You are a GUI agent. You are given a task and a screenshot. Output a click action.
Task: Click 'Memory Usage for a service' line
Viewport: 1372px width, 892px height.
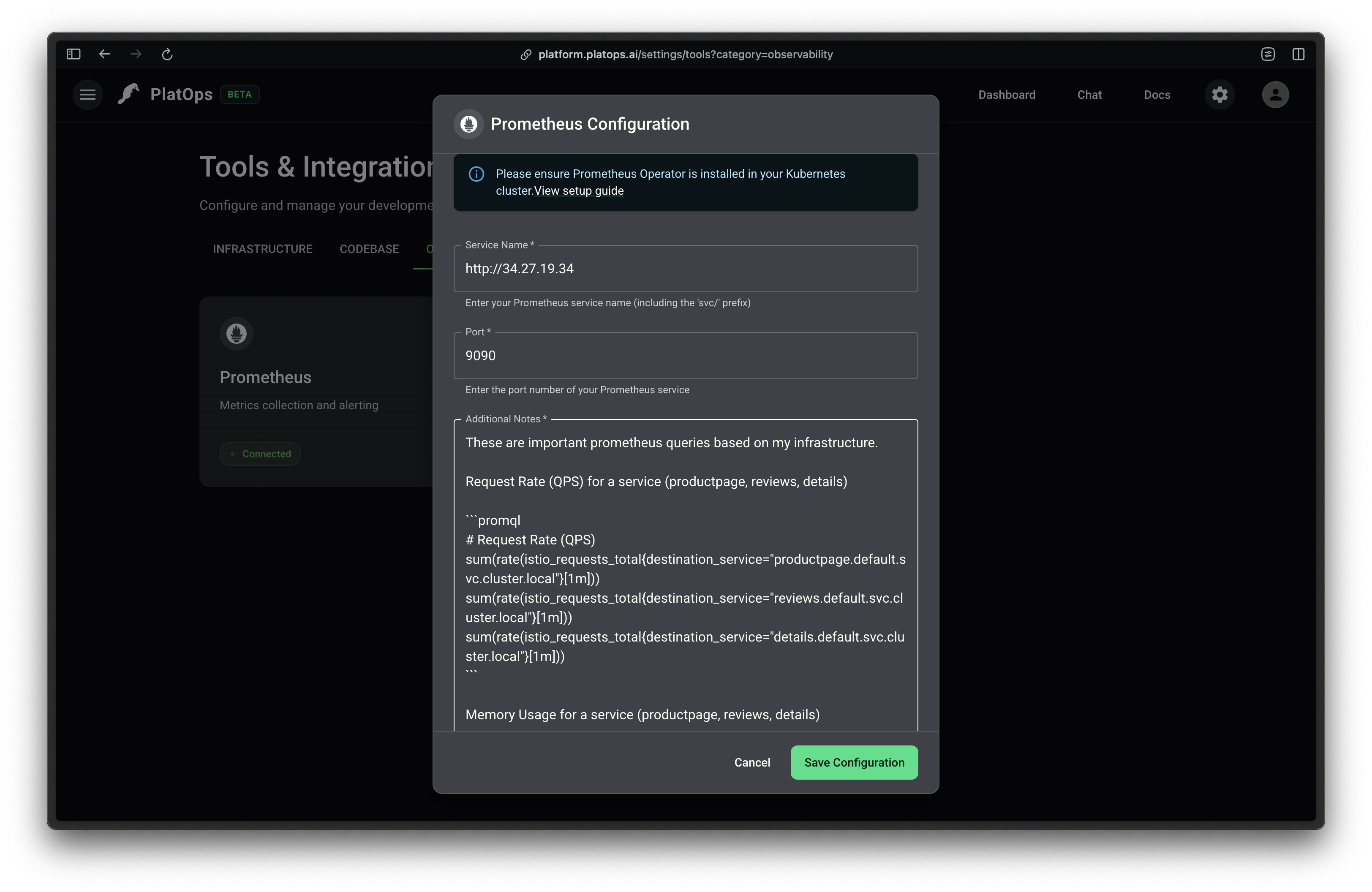click(642, 715)
